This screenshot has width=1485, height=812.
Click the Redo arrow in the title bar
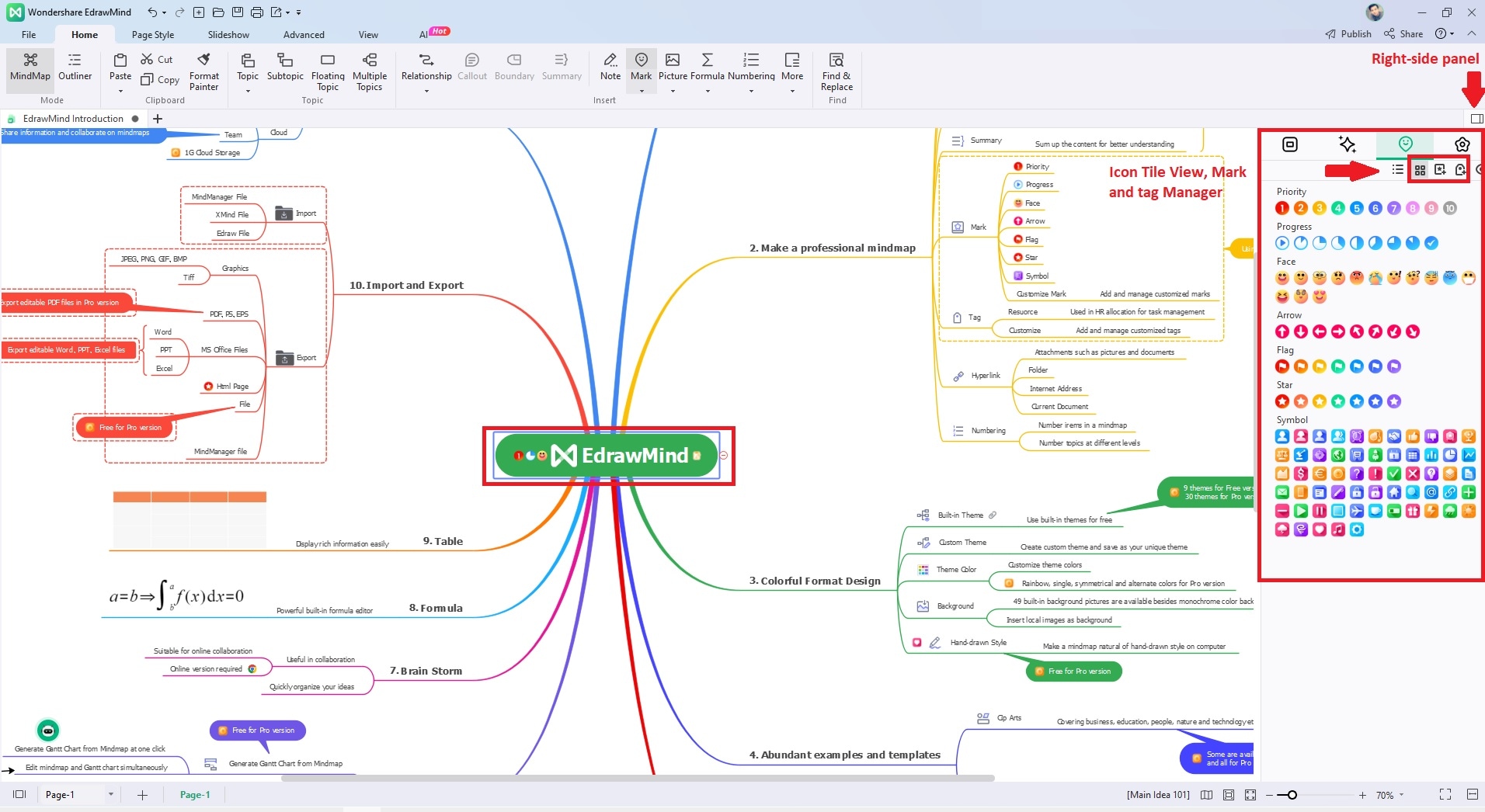point(179,12)
